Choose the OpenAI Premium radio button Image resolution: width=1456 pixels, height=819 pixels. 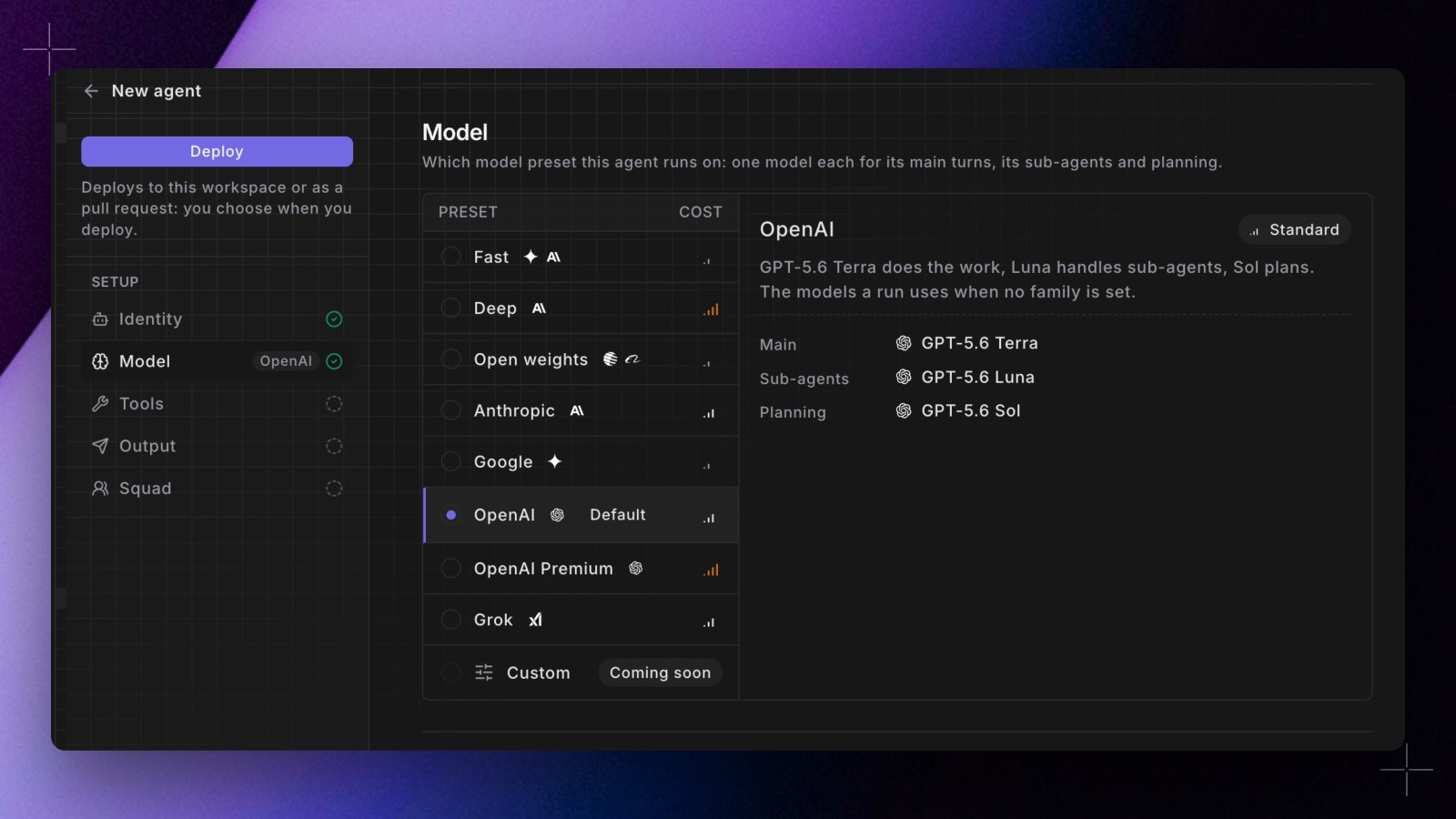450,569
